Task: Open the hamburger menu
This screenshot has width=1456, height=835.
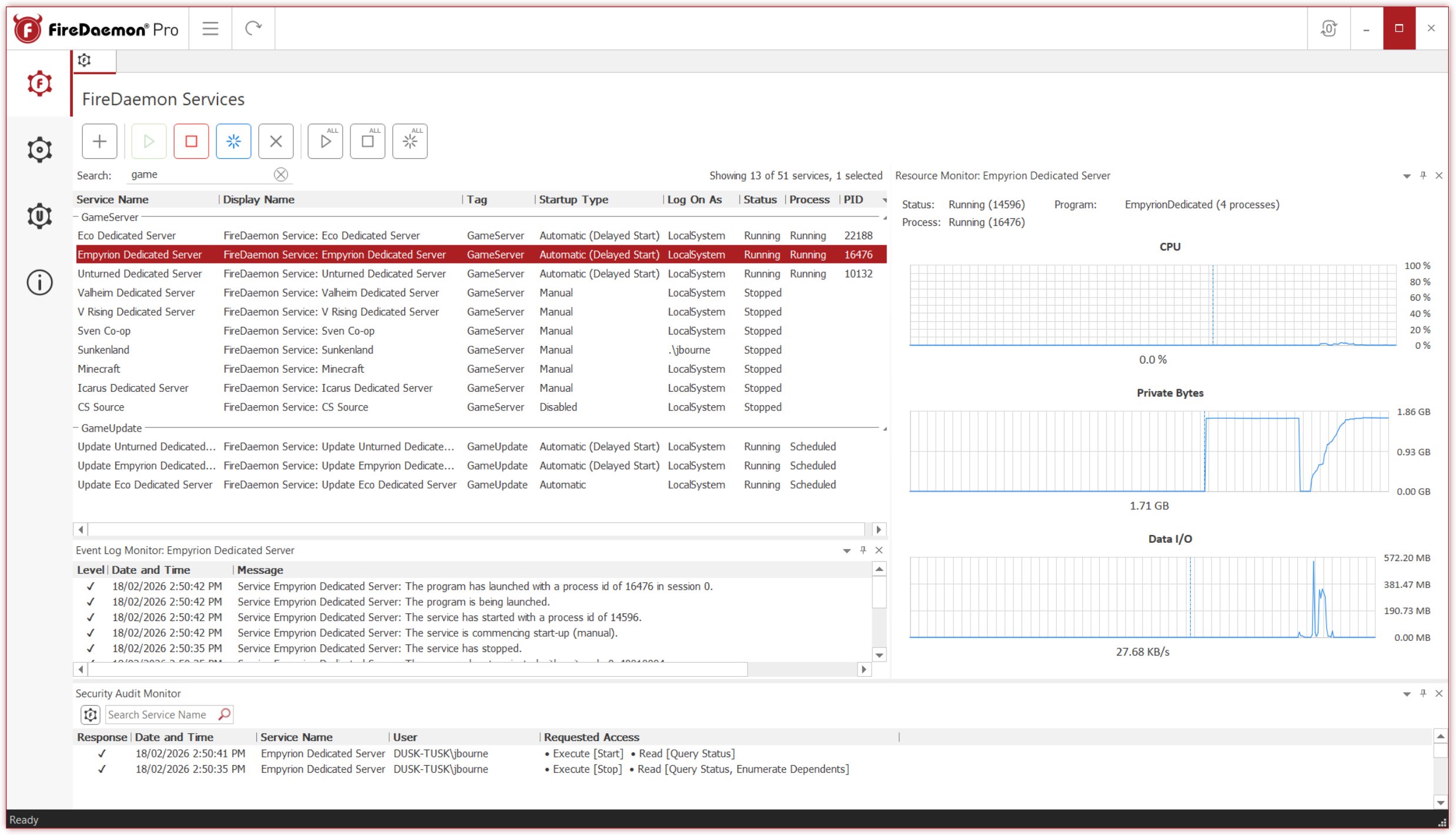Action: click(210, 28)
